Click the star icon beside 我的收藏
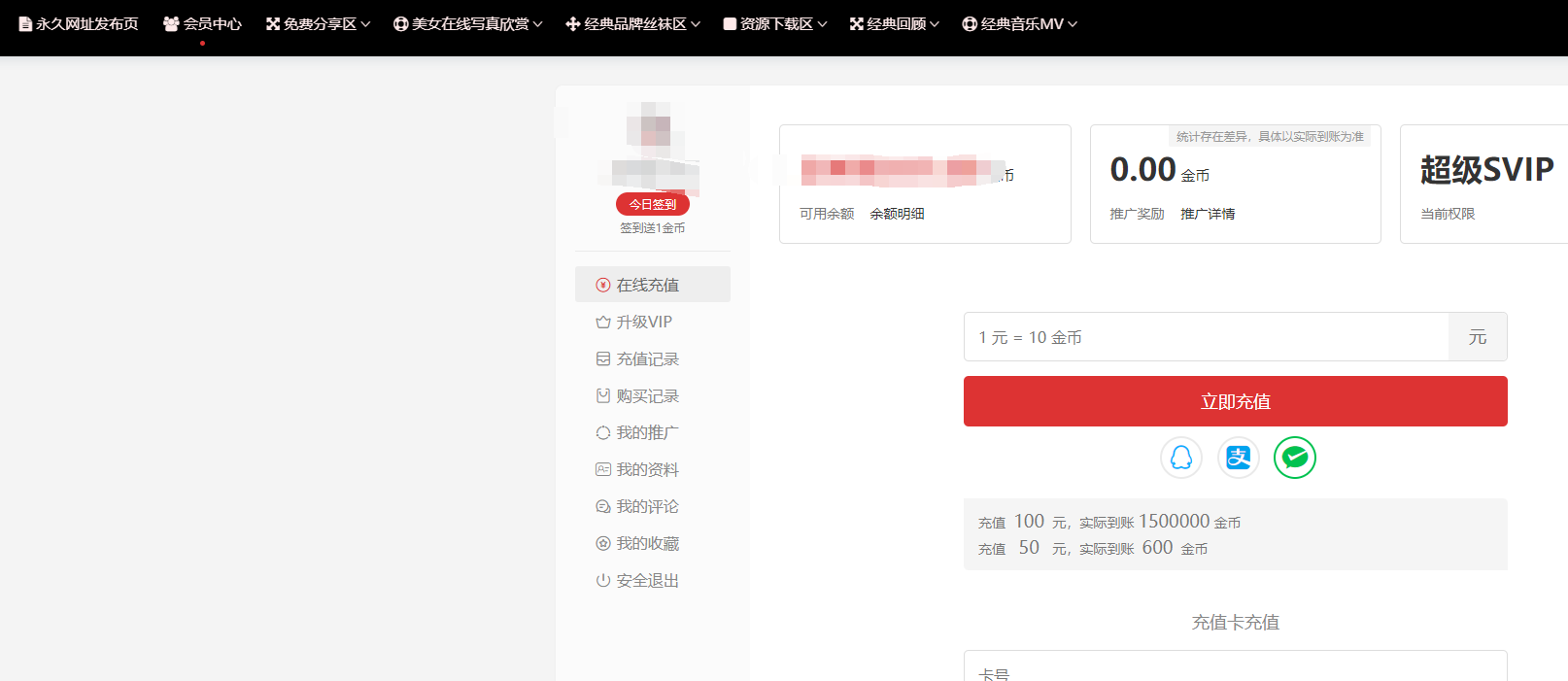 click(603, 543)
